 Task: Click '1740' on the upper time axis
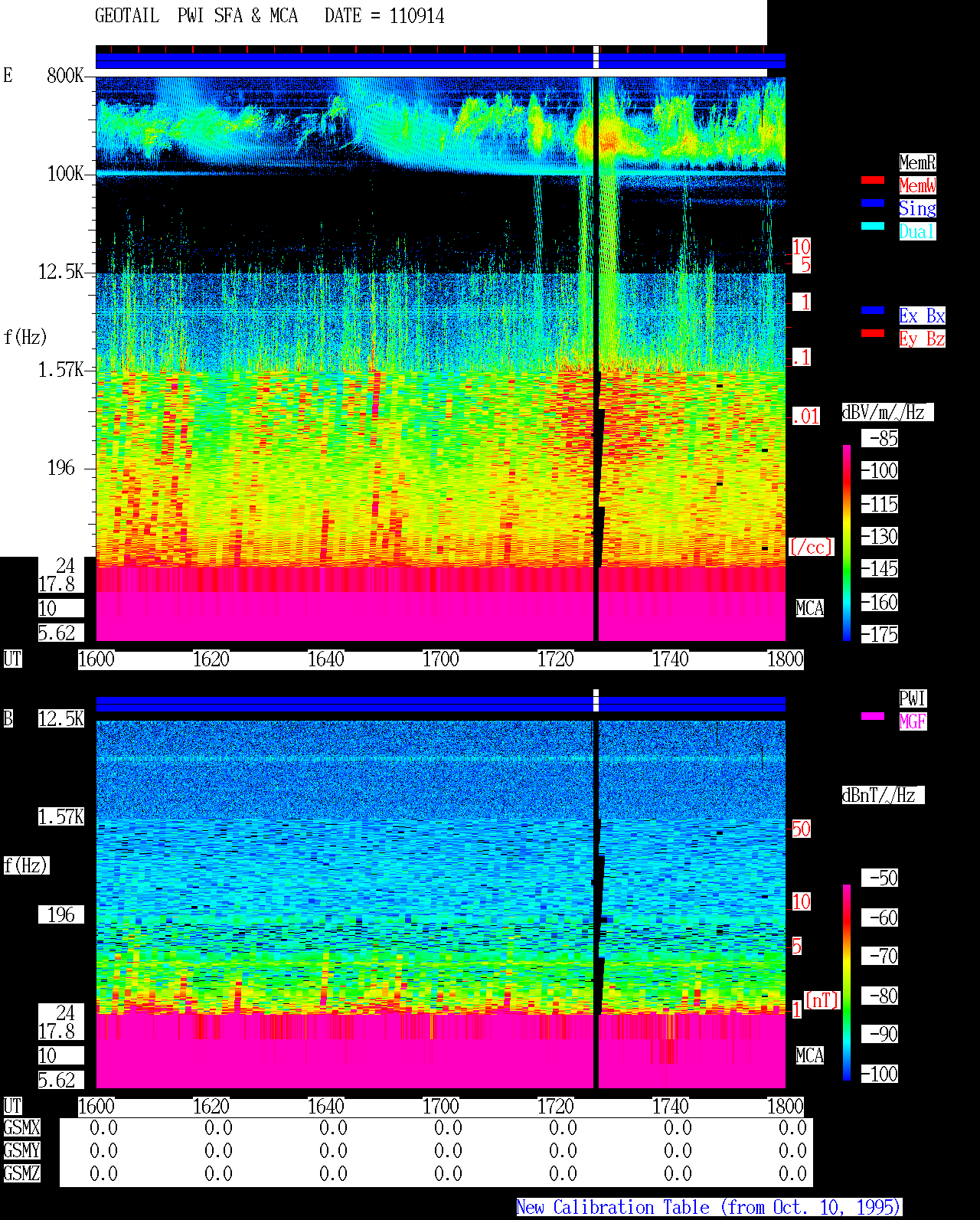[x=671, y=659]
